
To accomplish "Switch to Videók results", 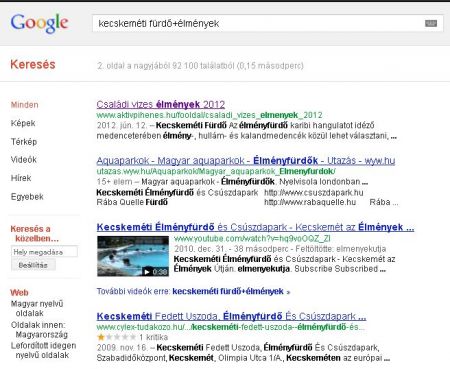I will (x=24, y=160).
